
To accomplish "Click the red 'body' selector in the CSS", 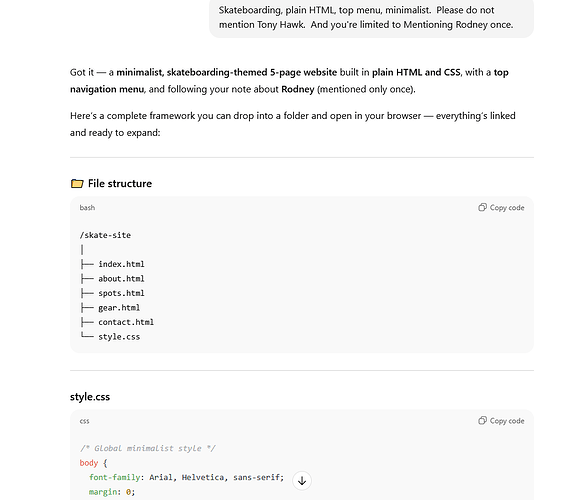I will (89, 463).
